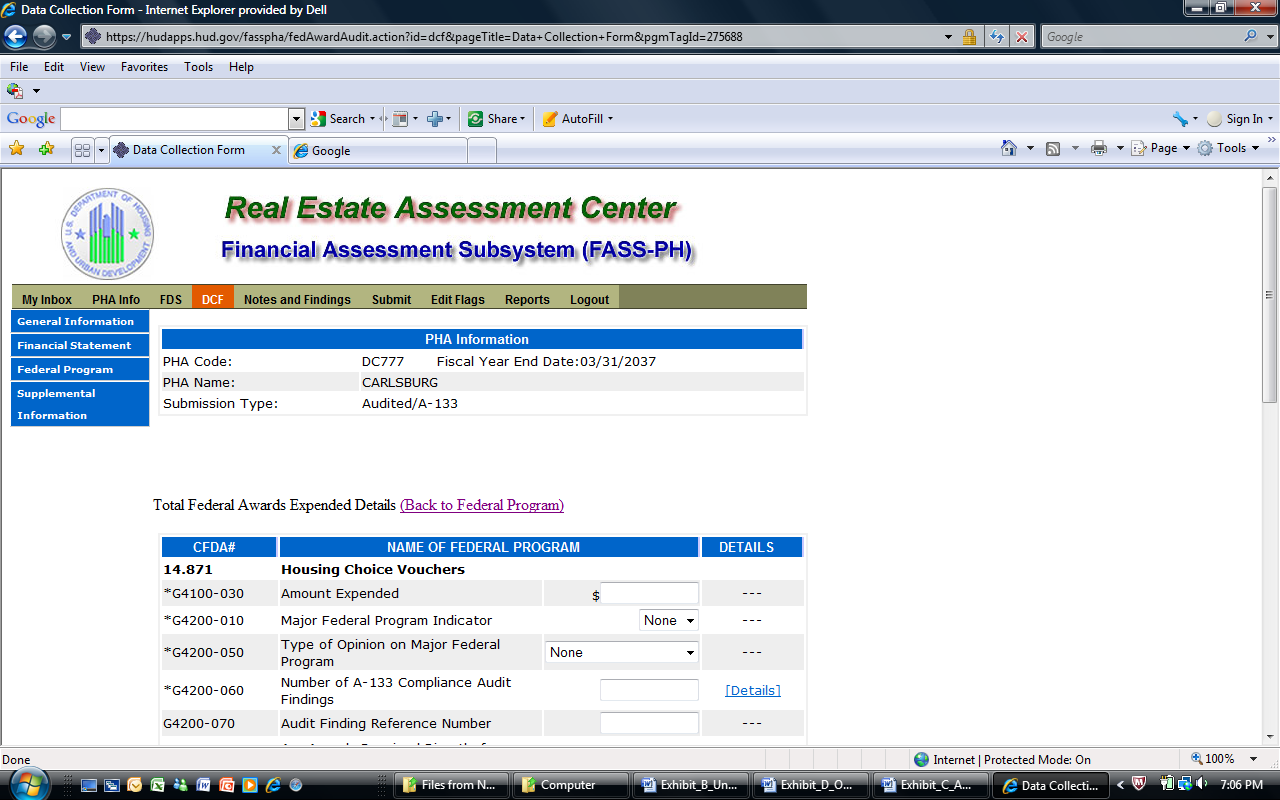Launch Windows Media Player from Quick Launch
1280x800 pixels.
(250, 785)
